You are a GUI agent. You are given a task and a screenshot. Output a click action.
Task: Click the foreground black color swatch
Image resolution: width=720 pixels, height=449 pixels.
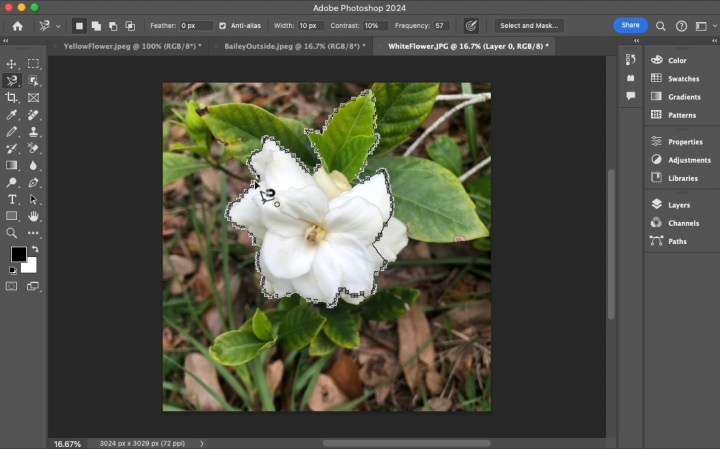(x=18, y=254)
